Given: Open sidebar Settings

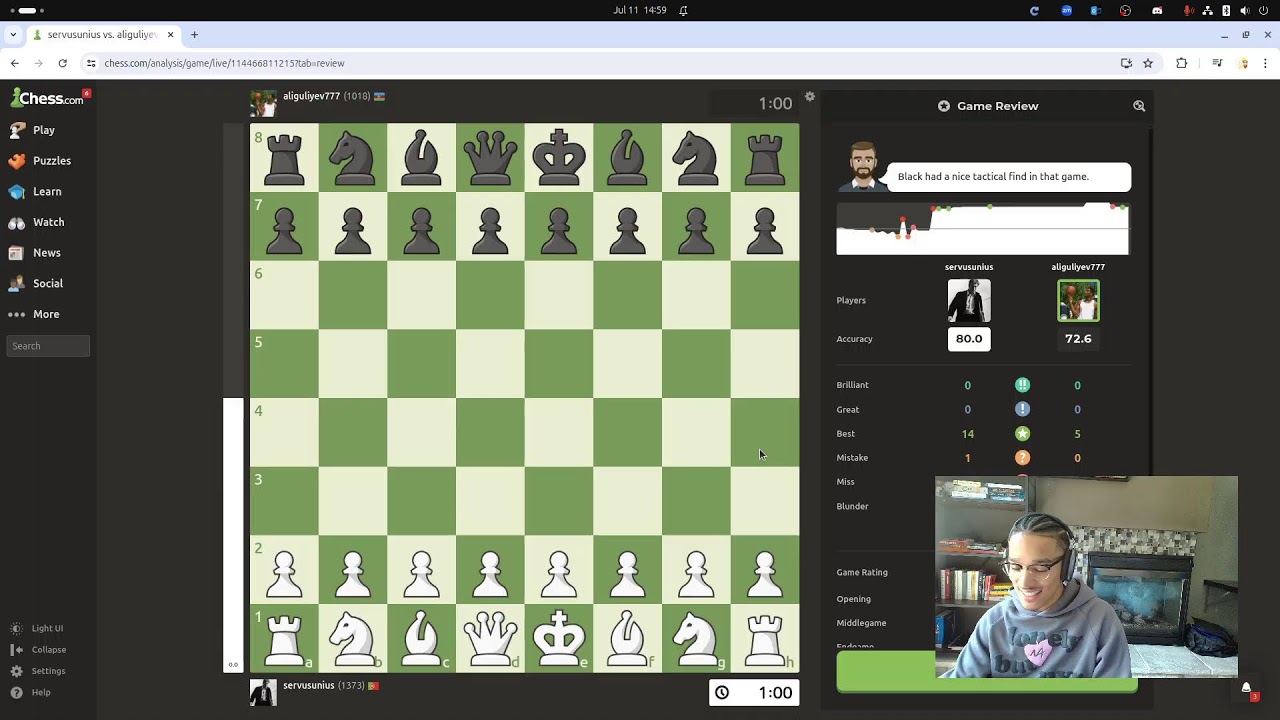Looking at the screenshot, I should [38, 671].
